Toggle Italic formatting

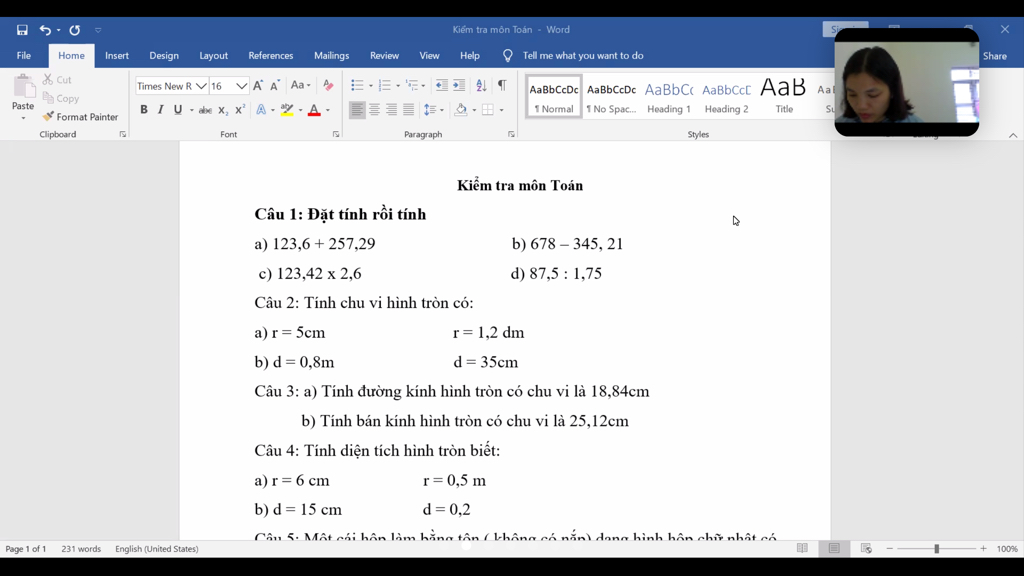(x=161, y=110)
